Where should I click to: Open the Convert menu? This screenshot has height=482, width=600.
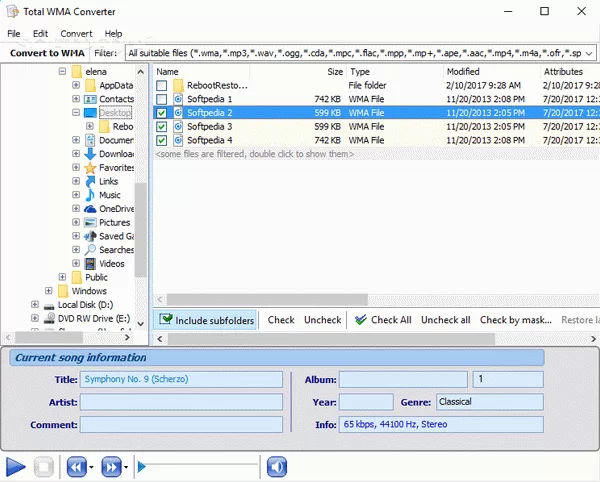76,33
